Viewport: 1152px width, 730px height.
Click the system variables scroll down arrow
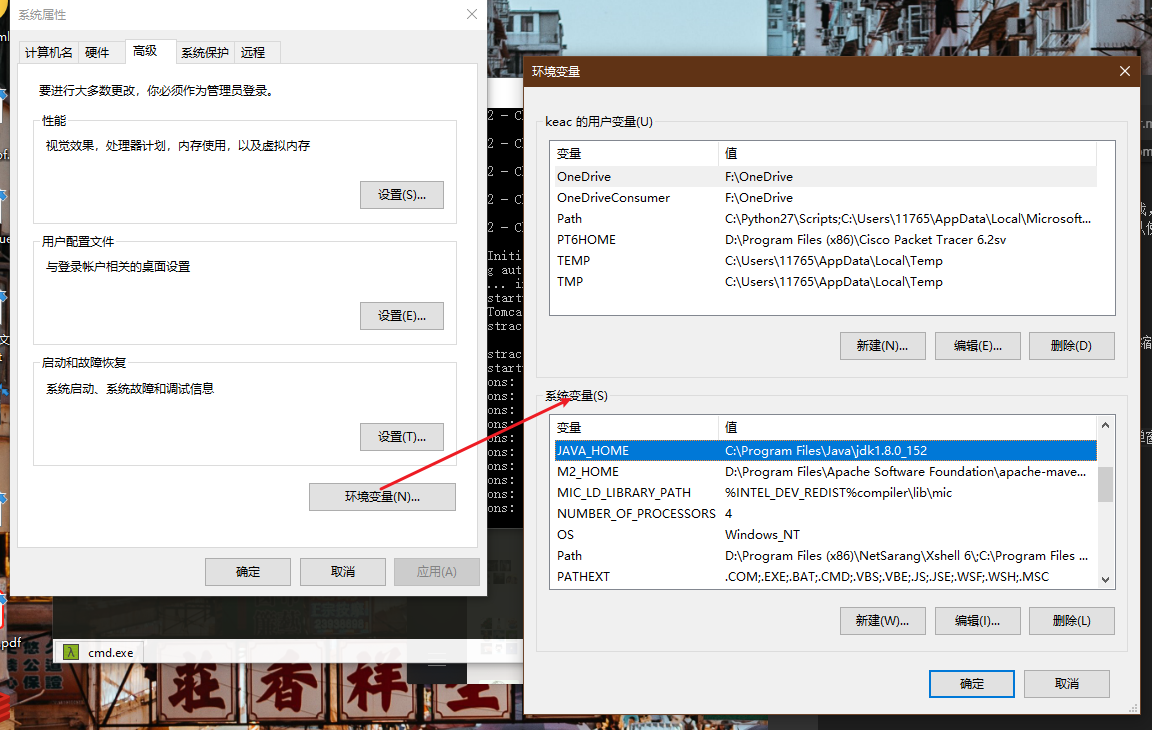[1105, 579]
